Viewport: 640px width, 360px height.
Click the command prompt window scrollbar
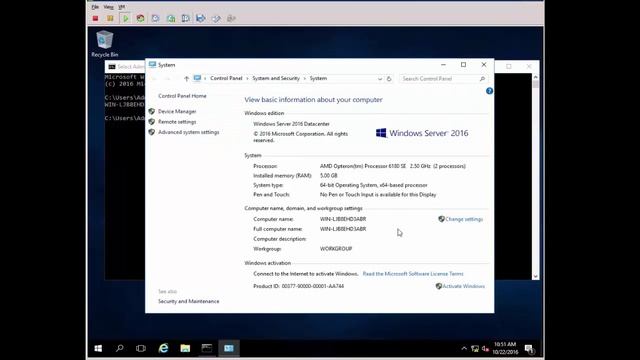(x=536, y=176)
